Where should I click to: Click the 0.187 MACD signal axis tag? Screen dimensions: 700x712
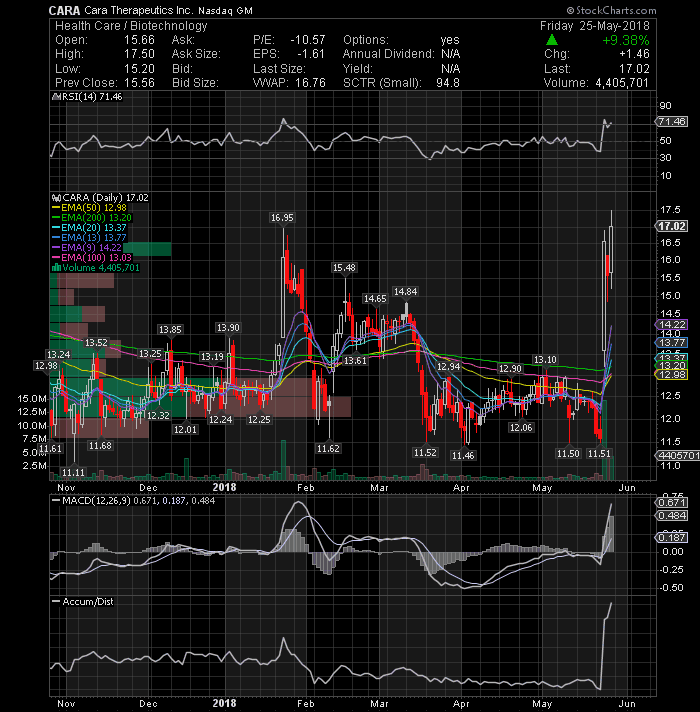(x=672, y=538)
